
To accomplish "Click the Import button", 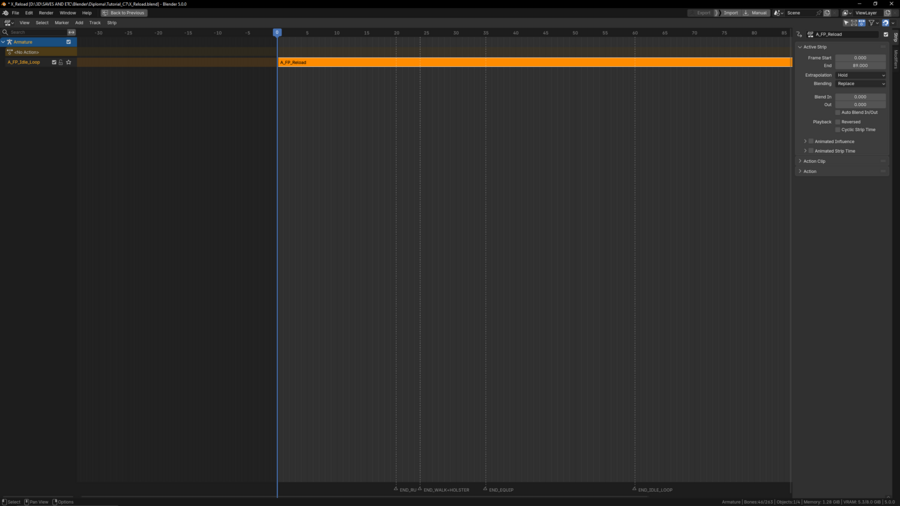I will pyautogui.click(x=727, y=13).
